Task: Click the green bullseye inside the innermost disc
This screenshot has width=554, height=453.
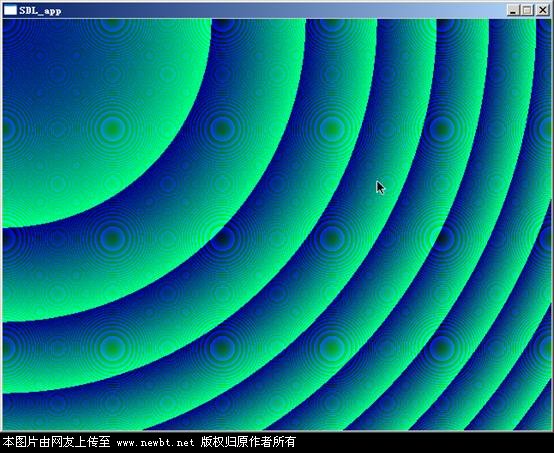Action: point(112,128)
